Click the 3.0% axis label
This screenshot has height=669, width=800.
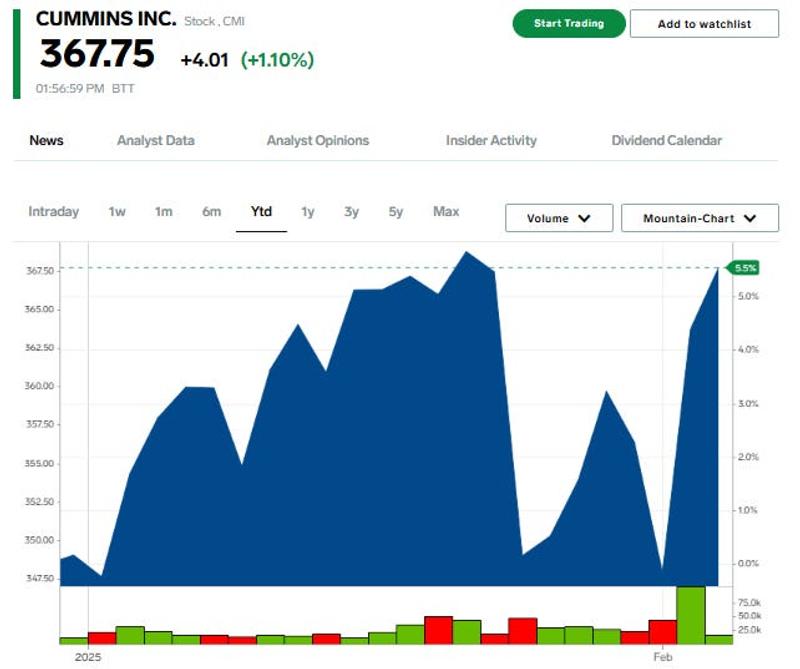pyautogui.click(x=748, y=404)
